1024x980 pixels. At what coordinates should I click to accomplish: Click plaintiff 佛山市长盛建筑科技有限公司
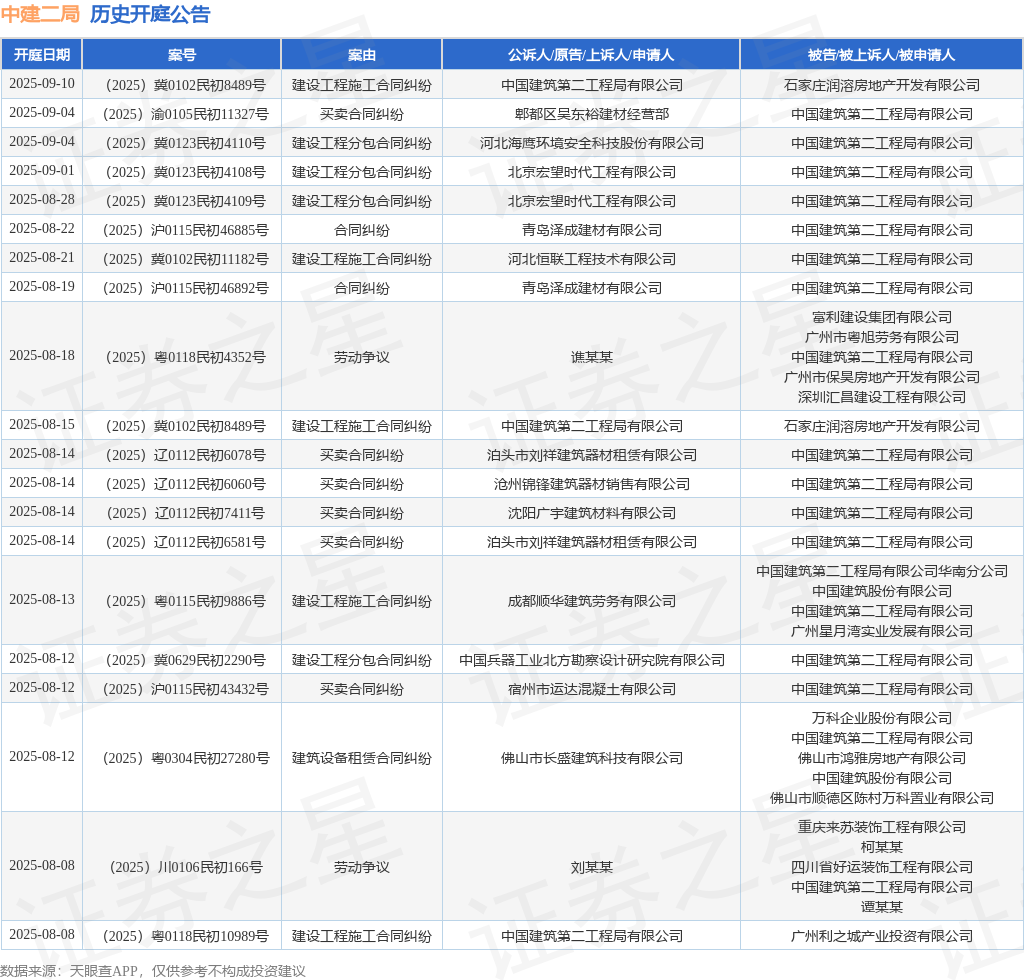pyautogui.click(x=592, y=758)
